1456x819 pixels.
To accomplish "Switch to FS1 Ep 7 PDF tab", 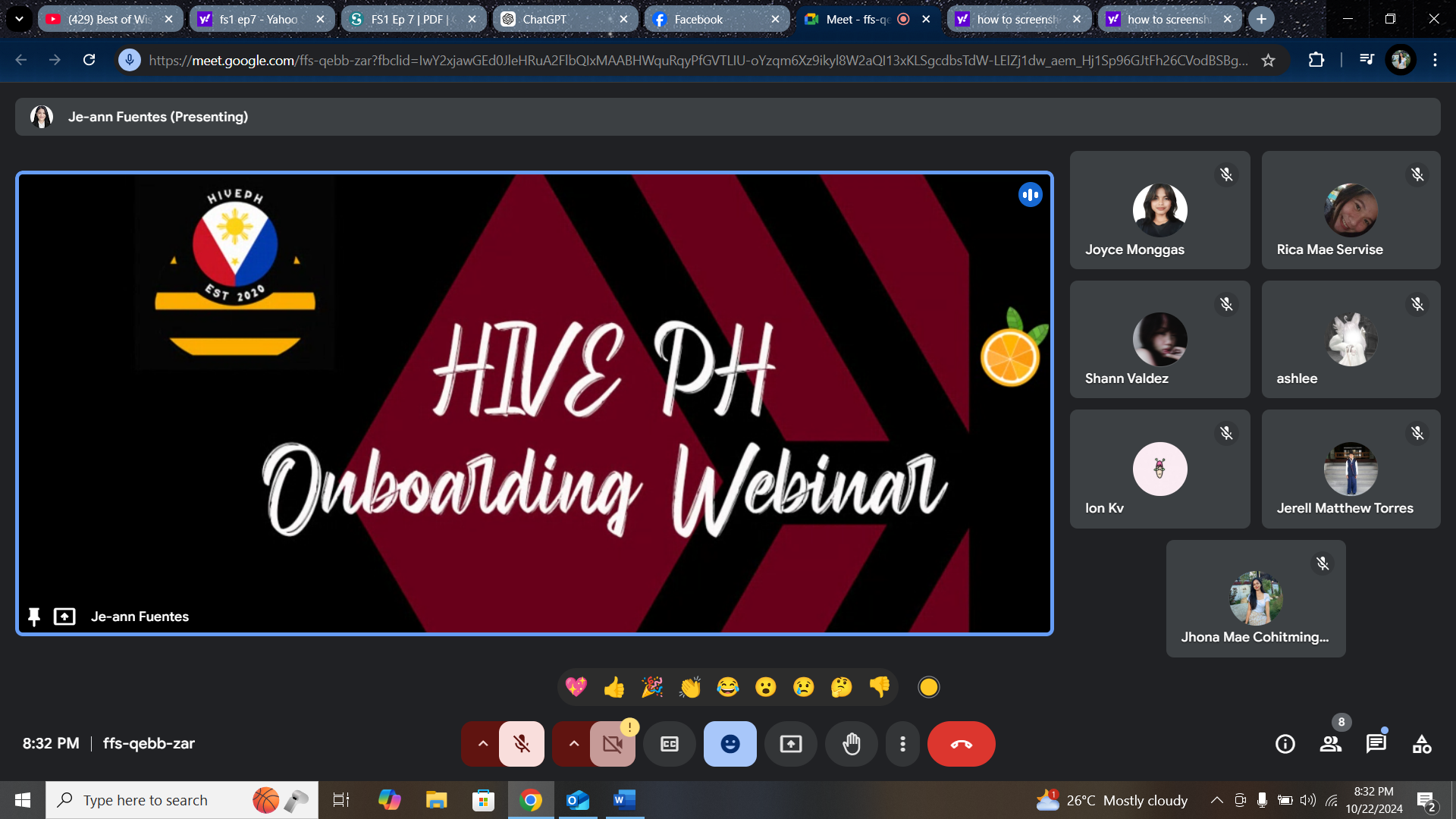I will (413, 19).
